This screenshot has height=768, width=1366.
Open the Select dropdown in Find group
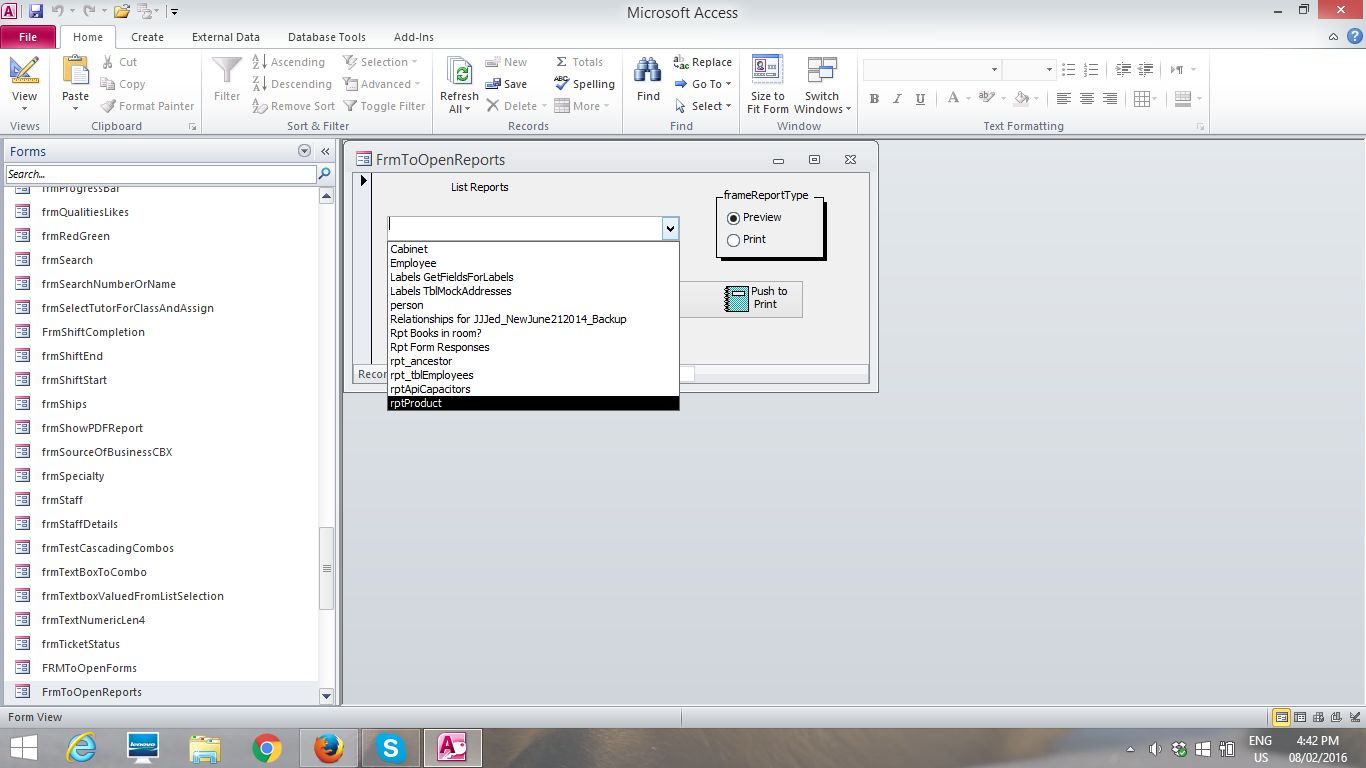(703, 106)
